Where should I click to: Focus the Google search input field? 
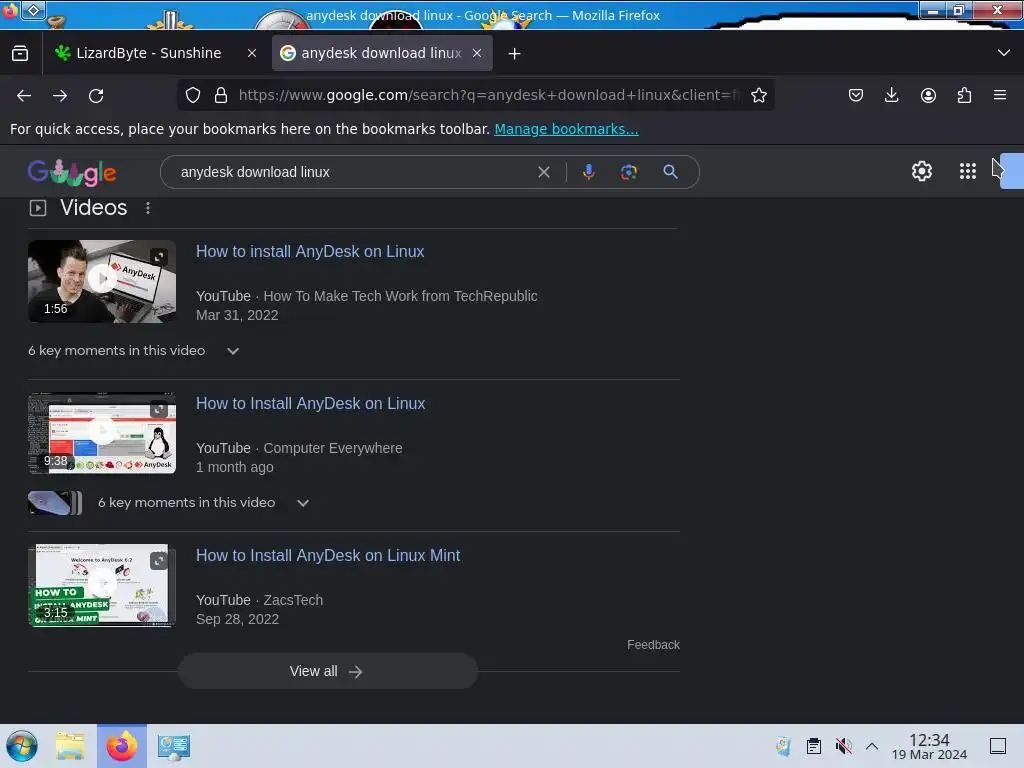pyautogui.click(x=356, y=172)
